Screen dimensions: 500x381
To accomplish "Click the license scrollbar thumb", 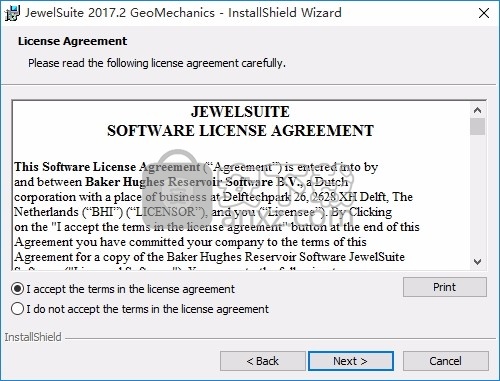I will pyautogui.click(x=477, y=126).
